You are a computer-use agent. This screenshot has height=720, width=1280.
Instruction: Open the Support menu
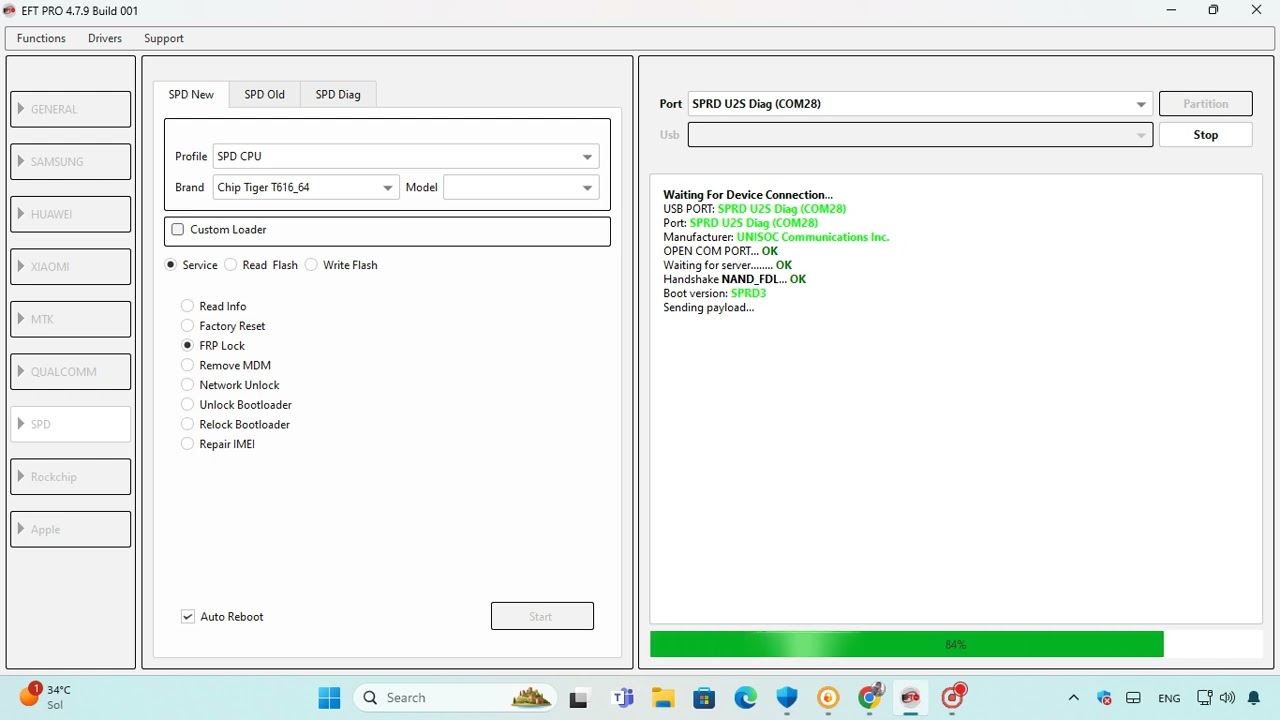pyautogui.click(x=164, y=38)
